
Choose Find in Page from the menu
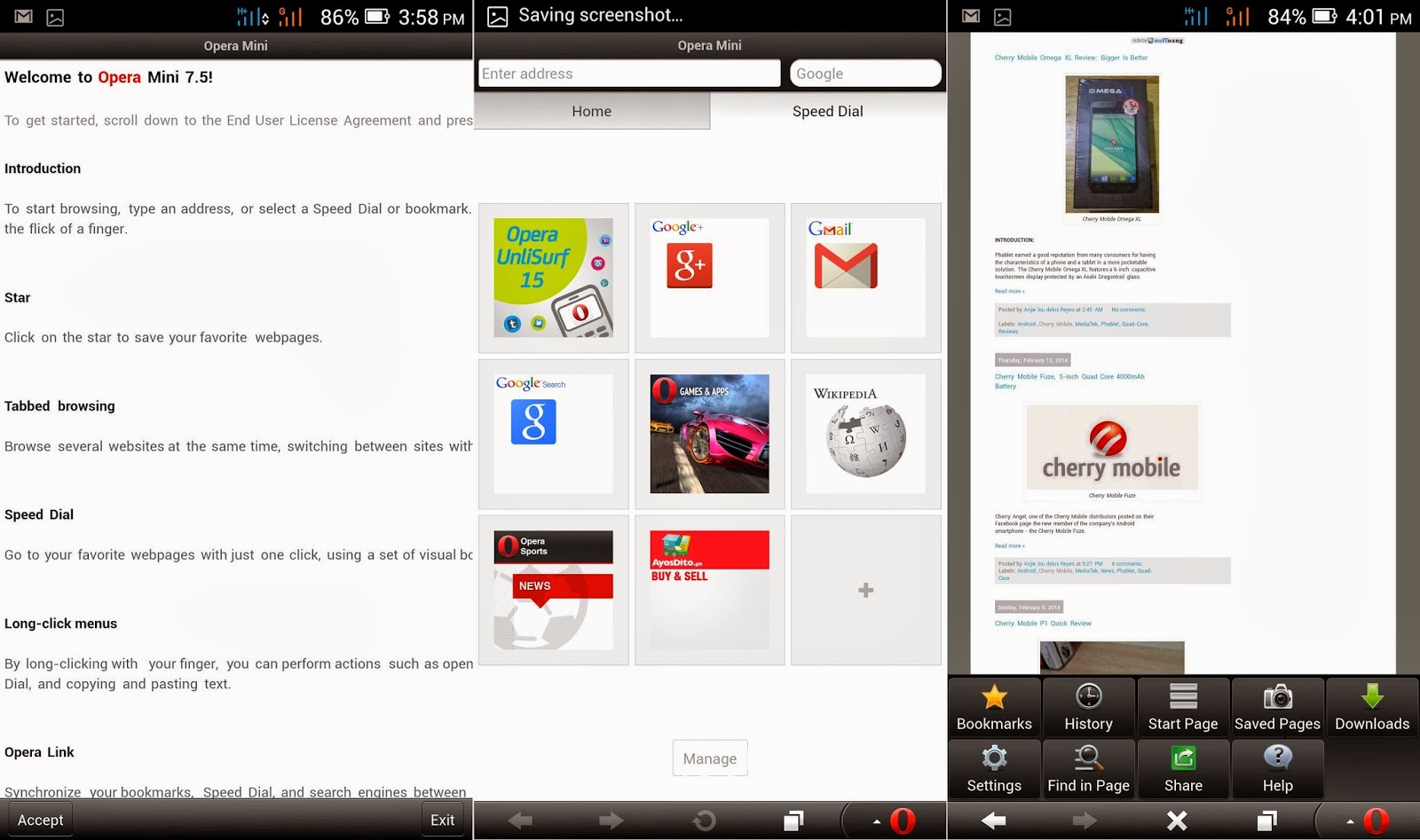(1089, 769)
